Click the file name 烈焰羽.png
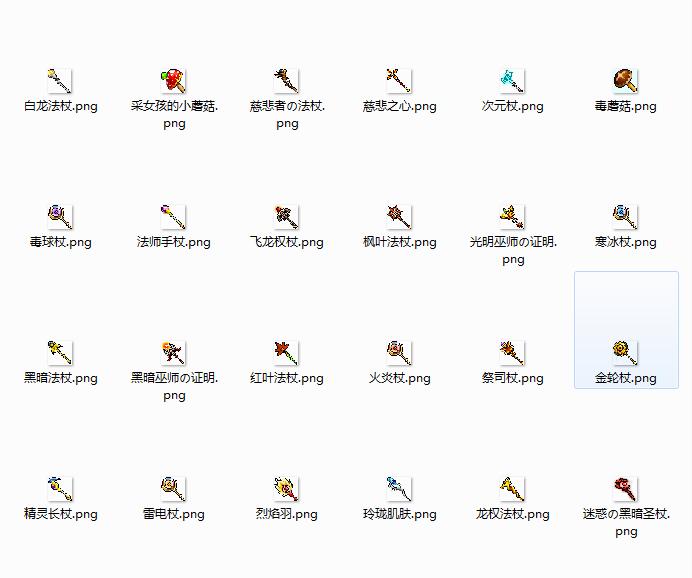Image resolution: width=692 pixels, height=578 pixels. (286, 514)
